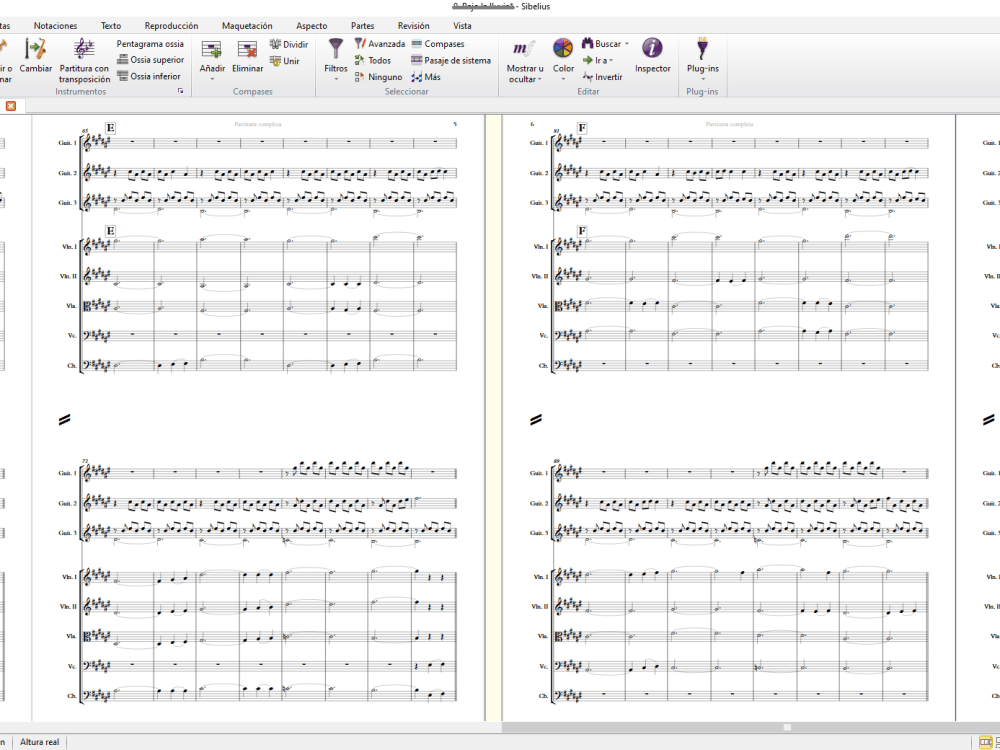Click bar number 65 on page 5
This screenshot has height=750, width=1000.
point(85,130)
